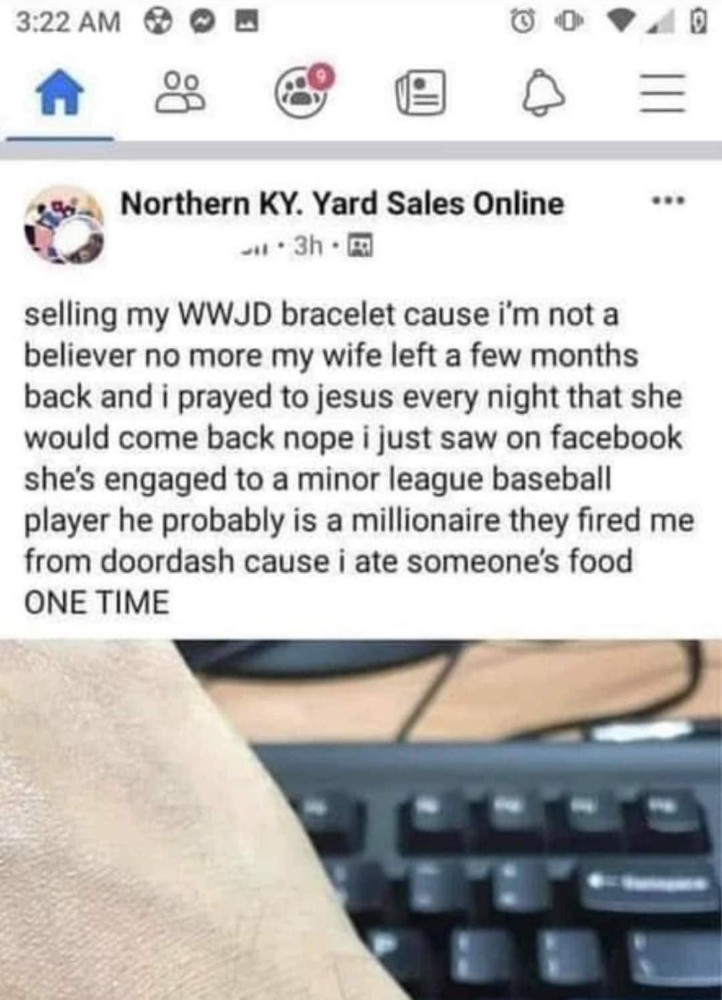This screenshot has height=1000, width=722.
Task: Tap the alarm clock status icon
Action: (521, 22)
